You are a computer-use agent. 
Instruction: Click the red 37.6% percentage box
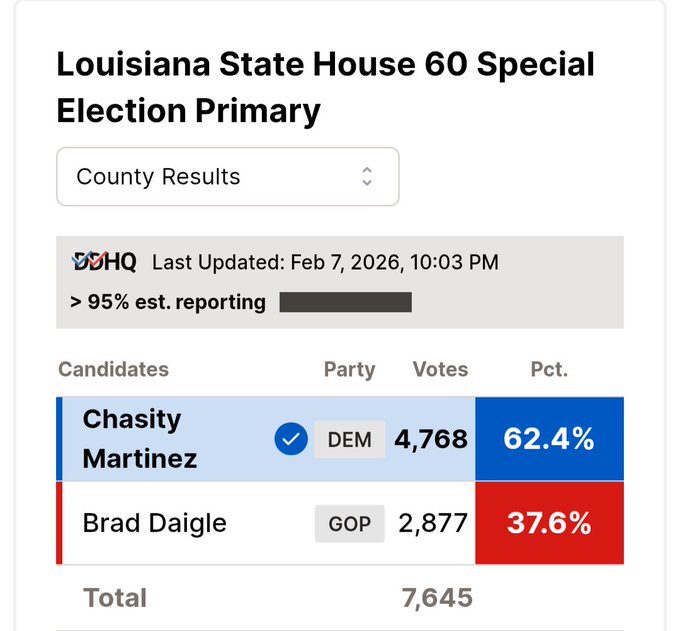(549, 523)
